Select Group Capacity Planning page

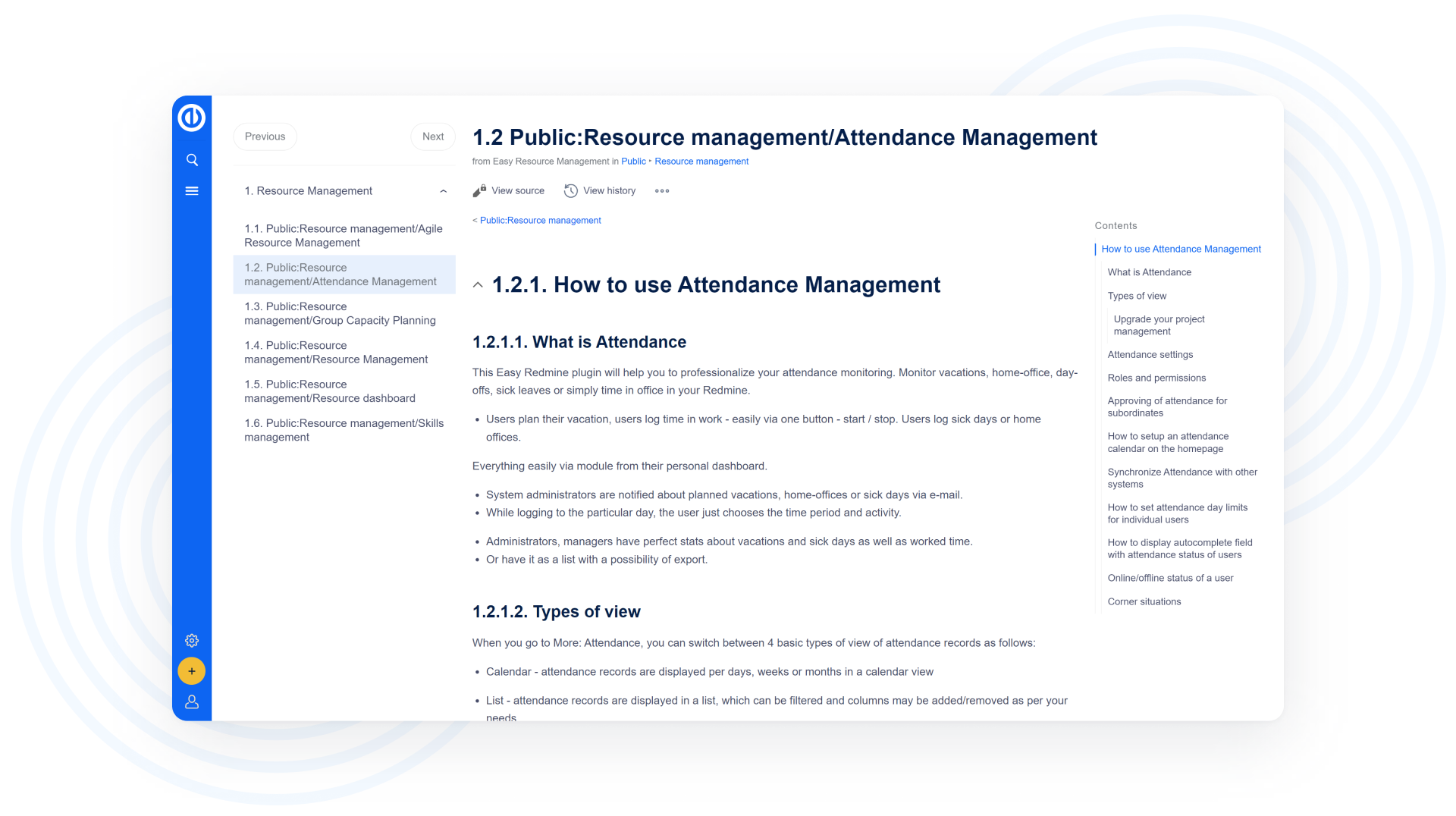[x=340, y=313]
